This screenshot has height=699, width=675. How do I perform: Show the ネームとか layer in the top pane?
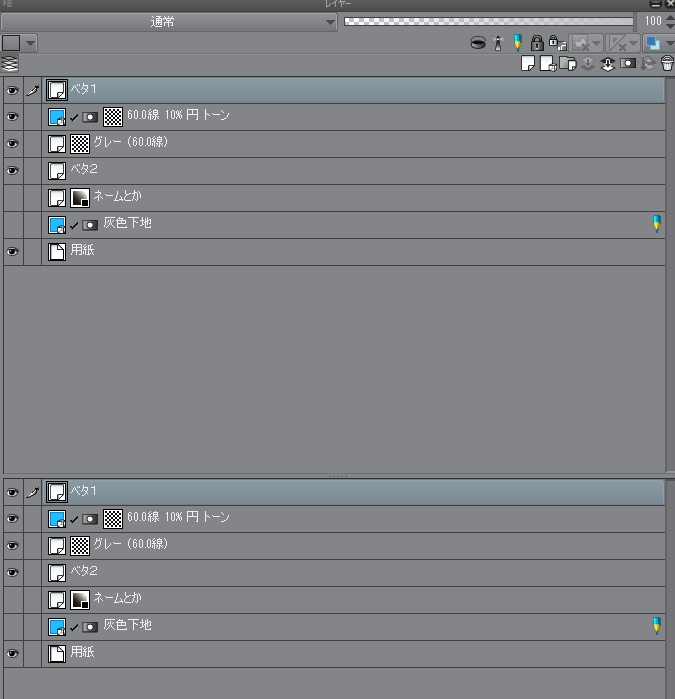coord(12,198)
